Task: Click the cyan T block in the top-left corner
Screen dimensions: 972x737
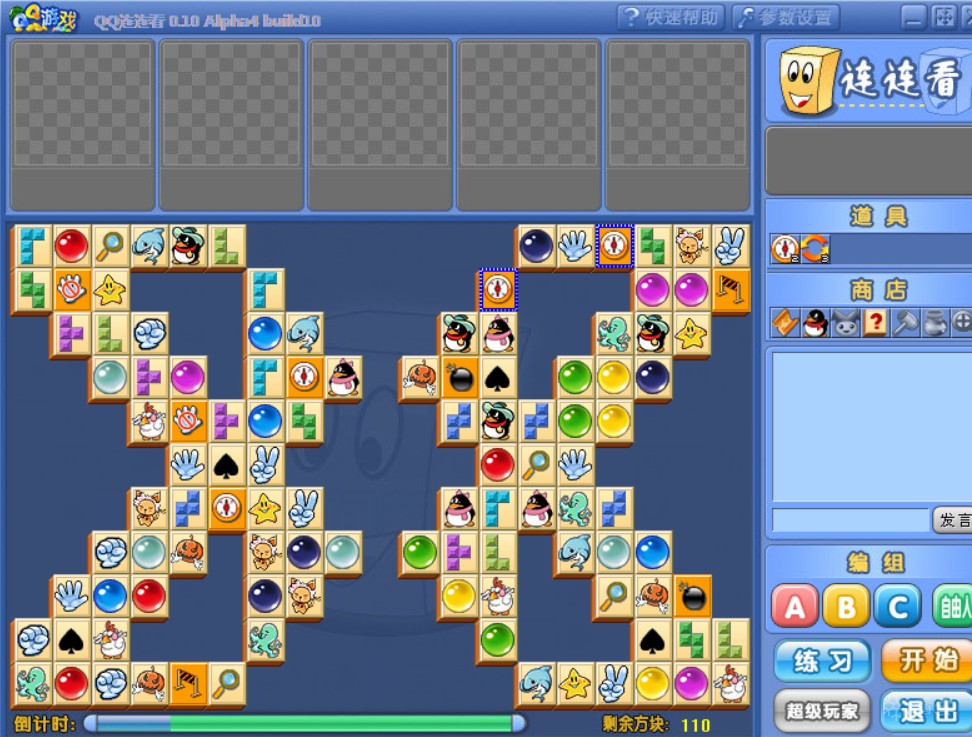Action: point(32,245)
